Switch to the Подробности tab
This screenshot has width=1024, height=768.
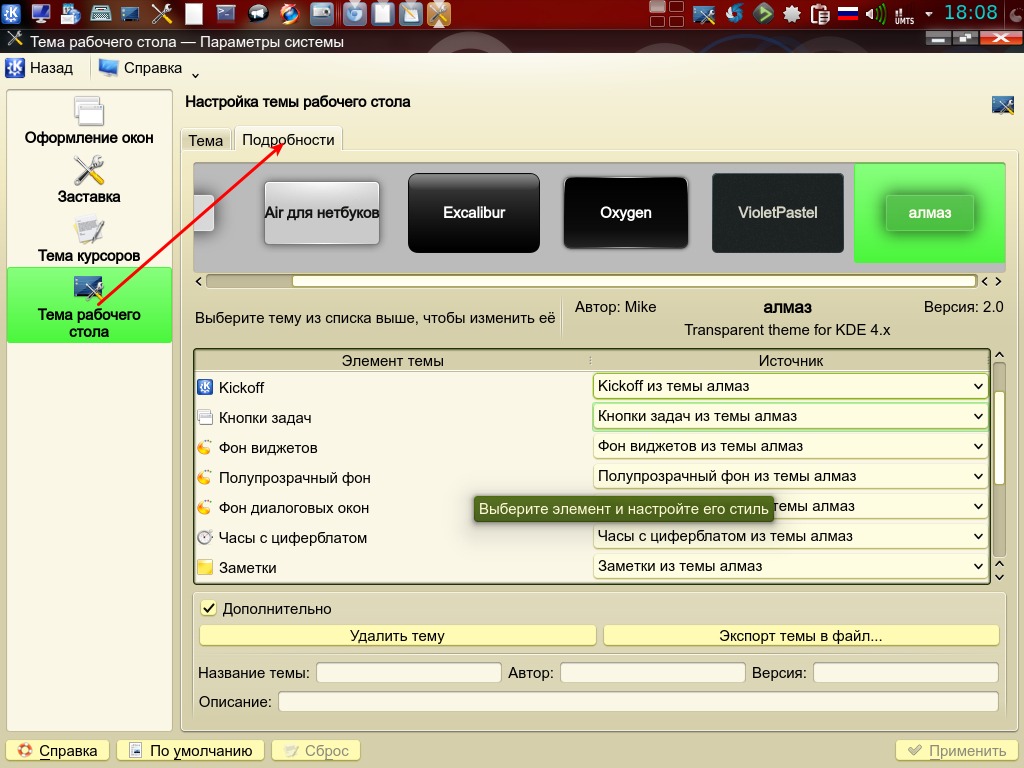[288, 139]
